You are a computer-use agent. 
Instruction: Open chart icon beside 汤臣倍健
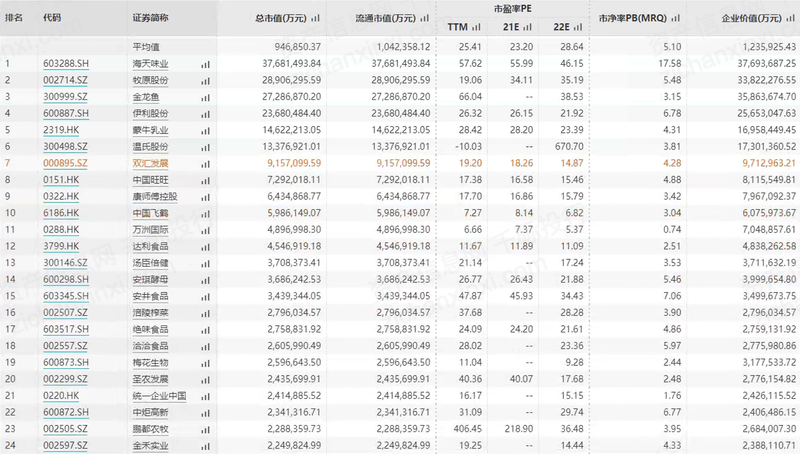click(x=205, y=264)
